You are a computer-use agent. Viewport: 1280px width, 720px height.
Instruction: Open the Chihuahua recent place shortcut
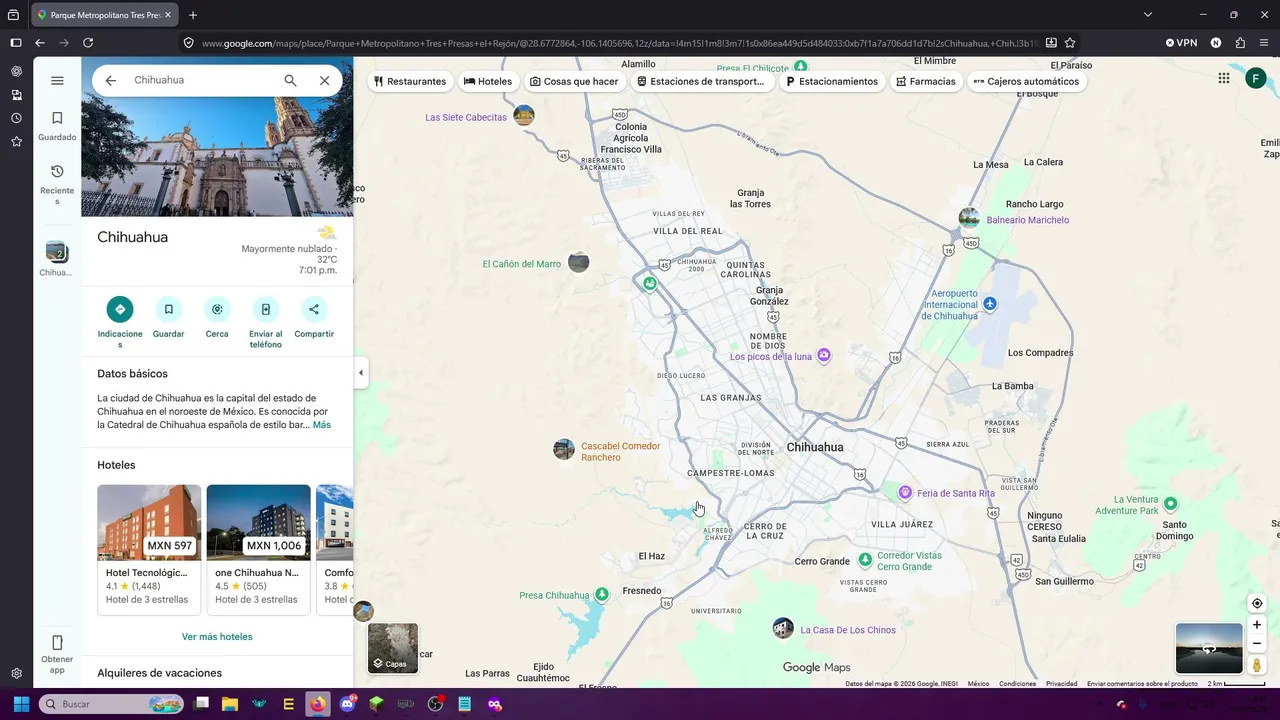[57, 259]
